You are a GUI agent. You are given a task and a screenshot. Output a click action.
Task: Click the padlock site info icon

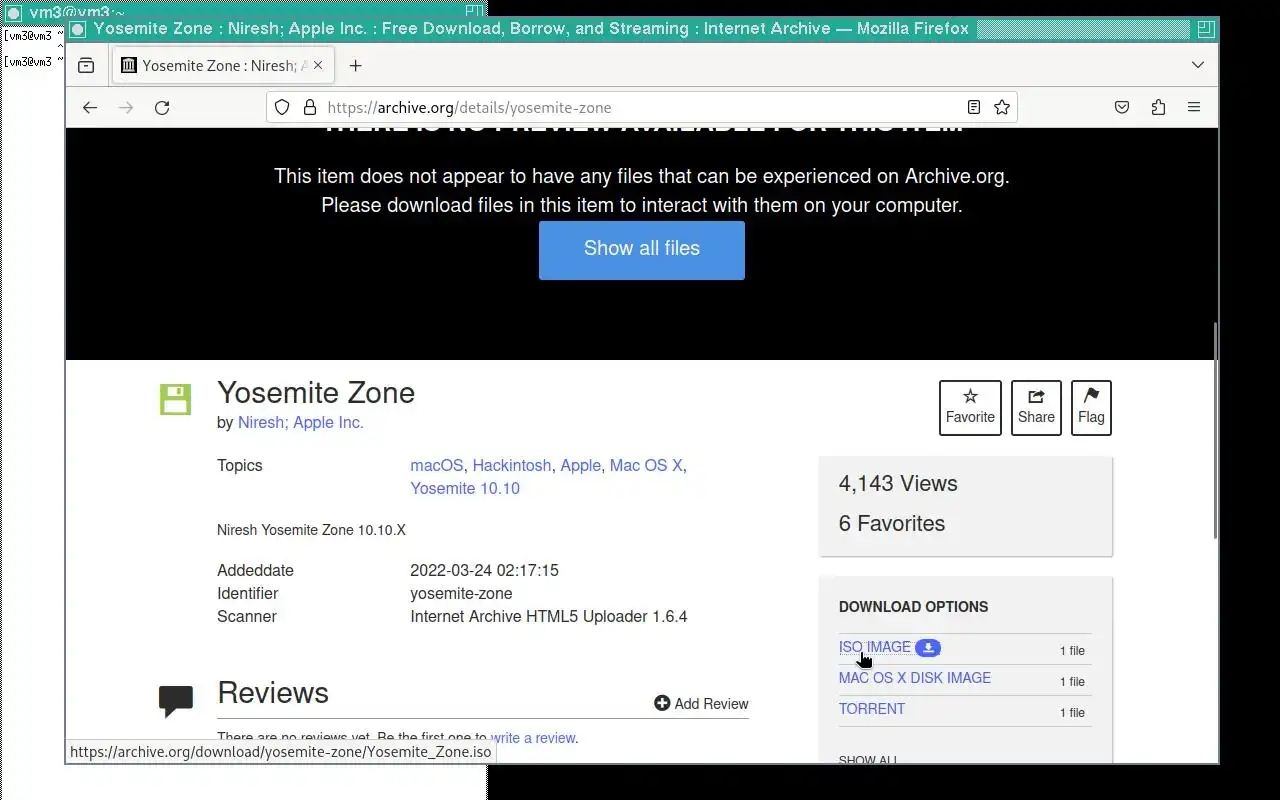[309, 107]
